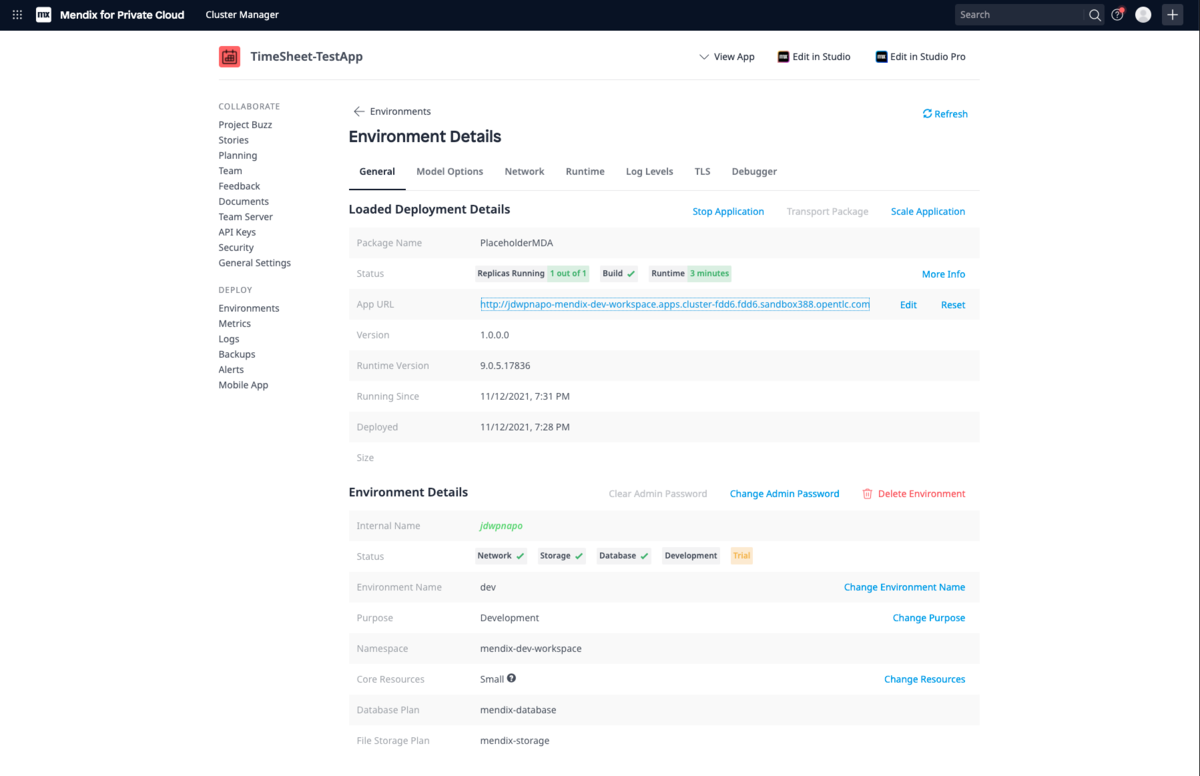Screen dimensions: 1200x776
Task: Click Reset next to App URL
Action: point(953,305)
